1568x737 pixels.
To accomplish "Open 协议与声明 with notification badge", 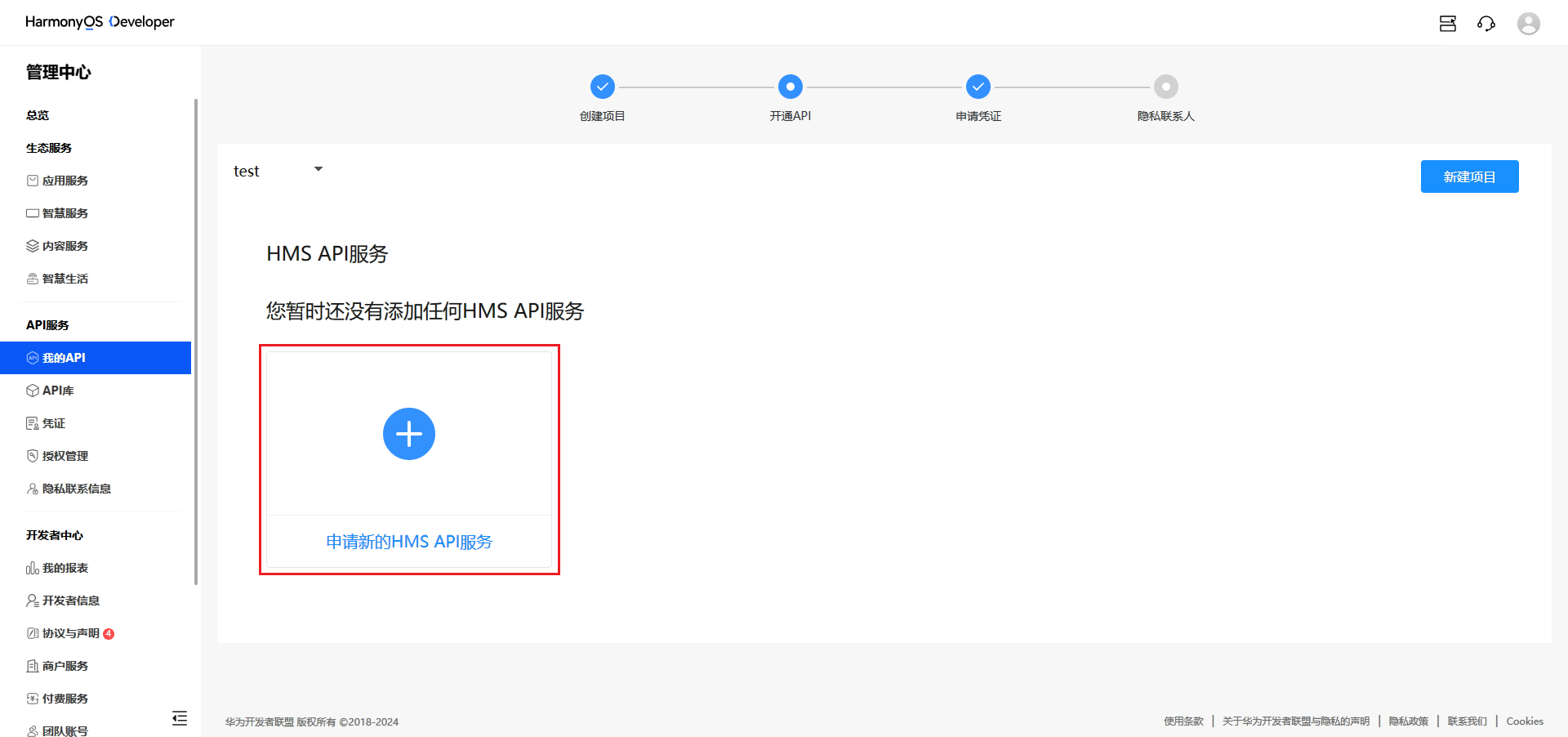I will tap(70, 632).
